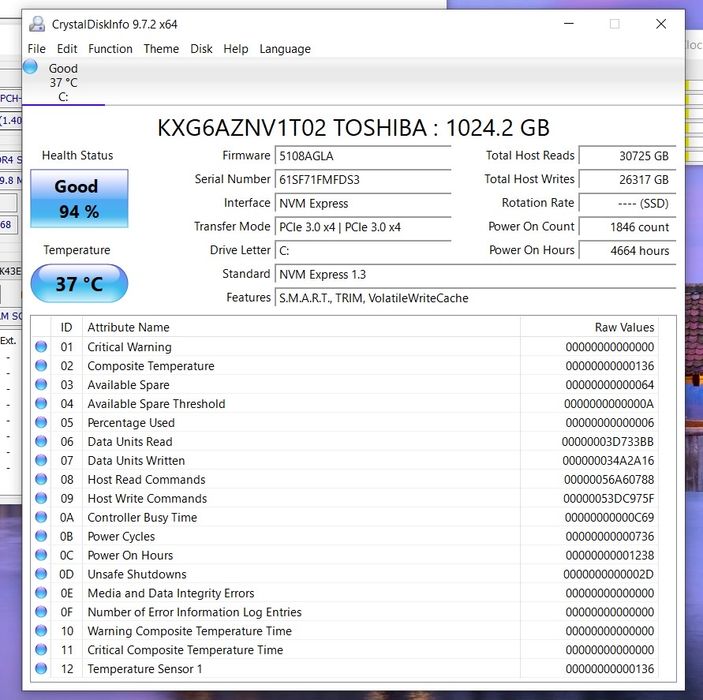Click raw value 00000003D733BB
This screenshot has width=703, height=700.
[x=608, y=442]
